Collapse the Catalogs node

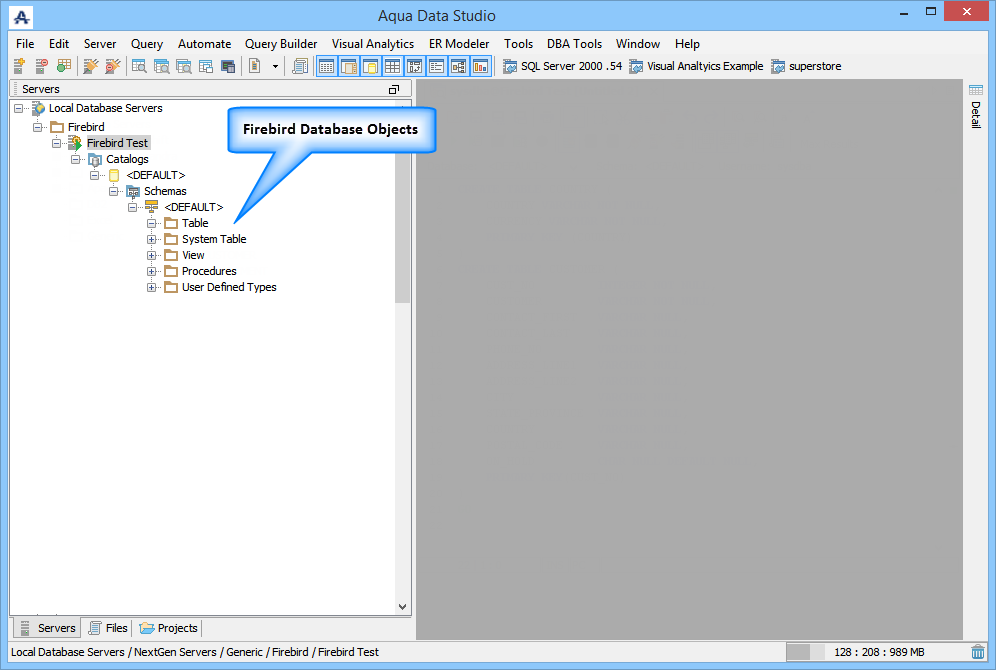tap(76, 159)
